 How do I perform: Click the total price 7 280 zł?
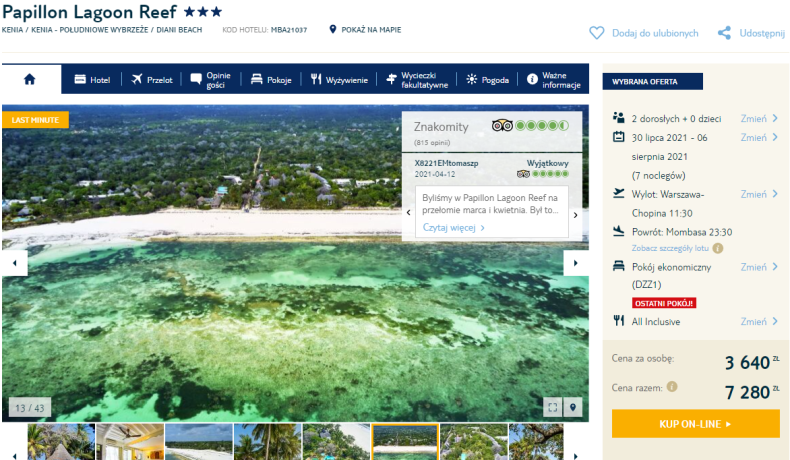[751, 391]
